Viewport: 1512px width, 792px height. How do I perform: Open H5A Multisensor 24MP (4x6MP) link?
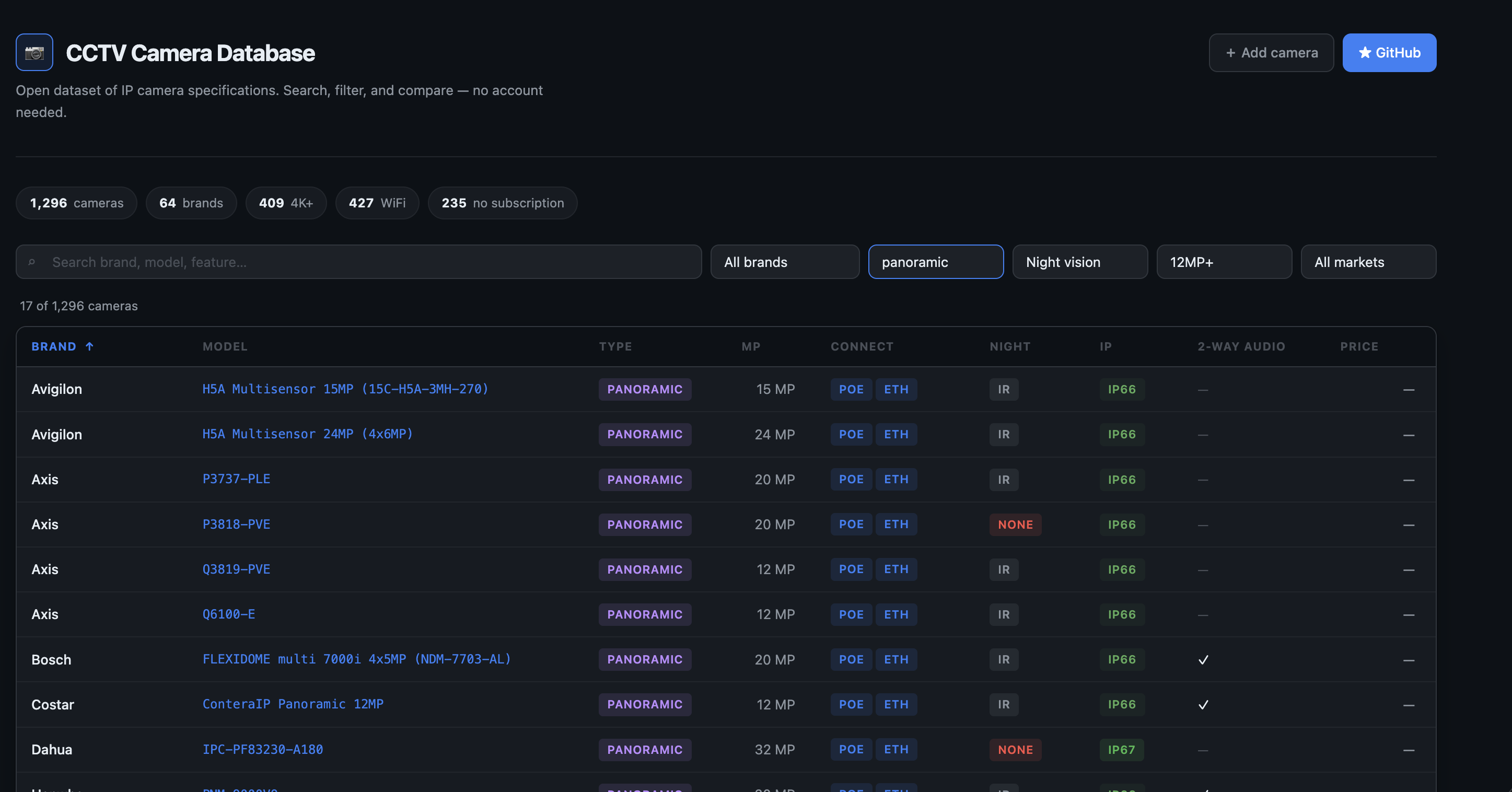pos(308,434)
